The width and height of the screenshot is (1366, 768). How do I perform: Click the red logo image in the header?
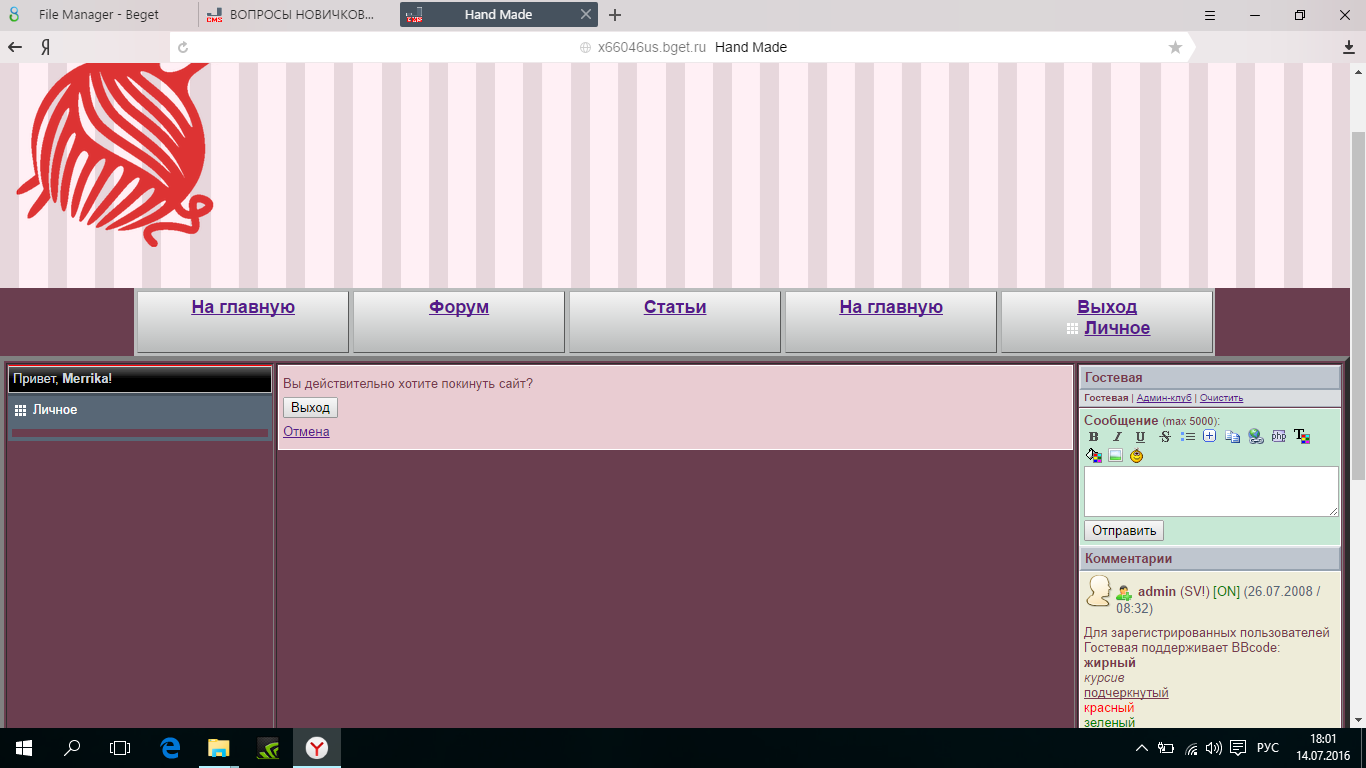pos(115,155)
